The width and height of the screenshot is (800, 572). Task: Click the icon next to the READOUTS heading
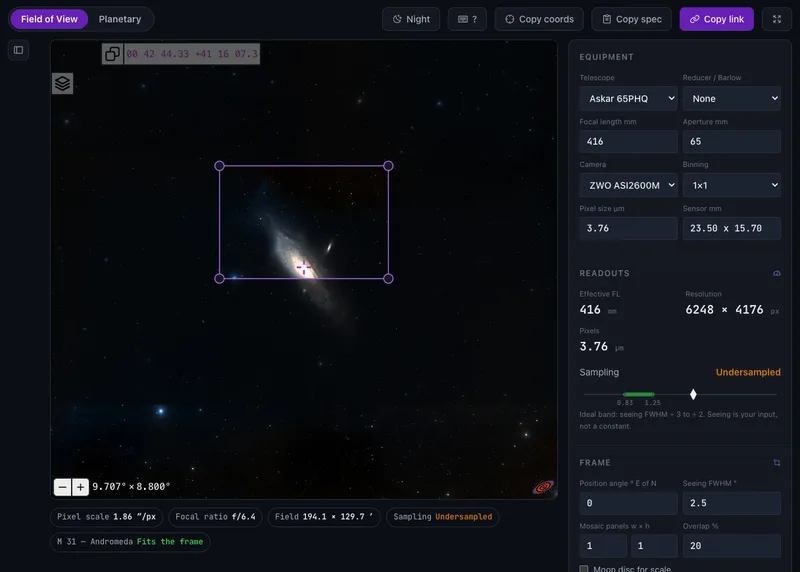pyautogui.click(x=777, y=273)
